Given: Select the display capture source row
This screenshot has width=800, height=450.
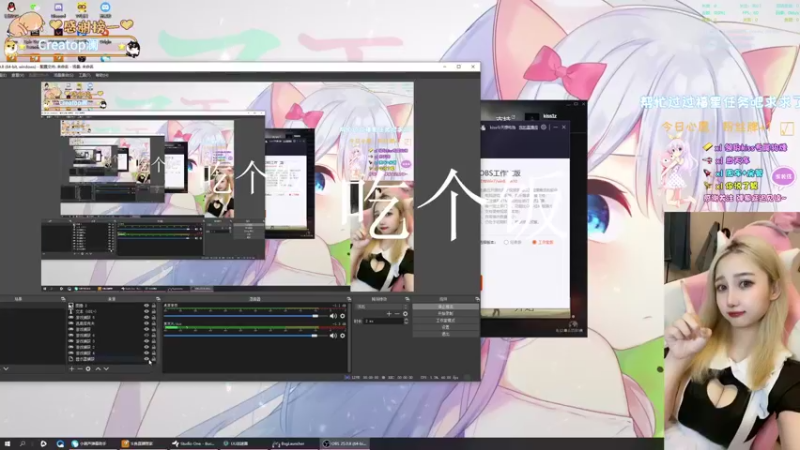Looking at the screenshot, I should (x=112, y=359).
